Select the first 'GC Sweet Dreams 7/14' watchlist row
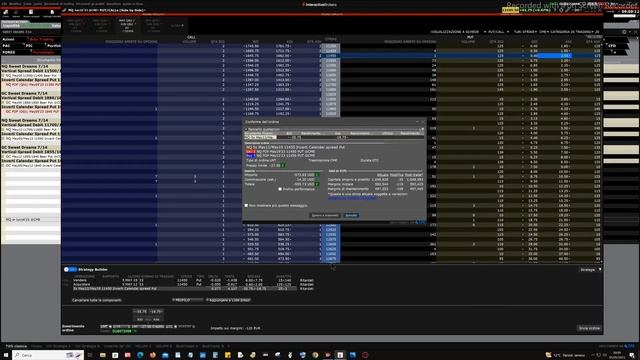Viewport: 640px width, 360px height. pyautogui.click(x=31, y=93)
